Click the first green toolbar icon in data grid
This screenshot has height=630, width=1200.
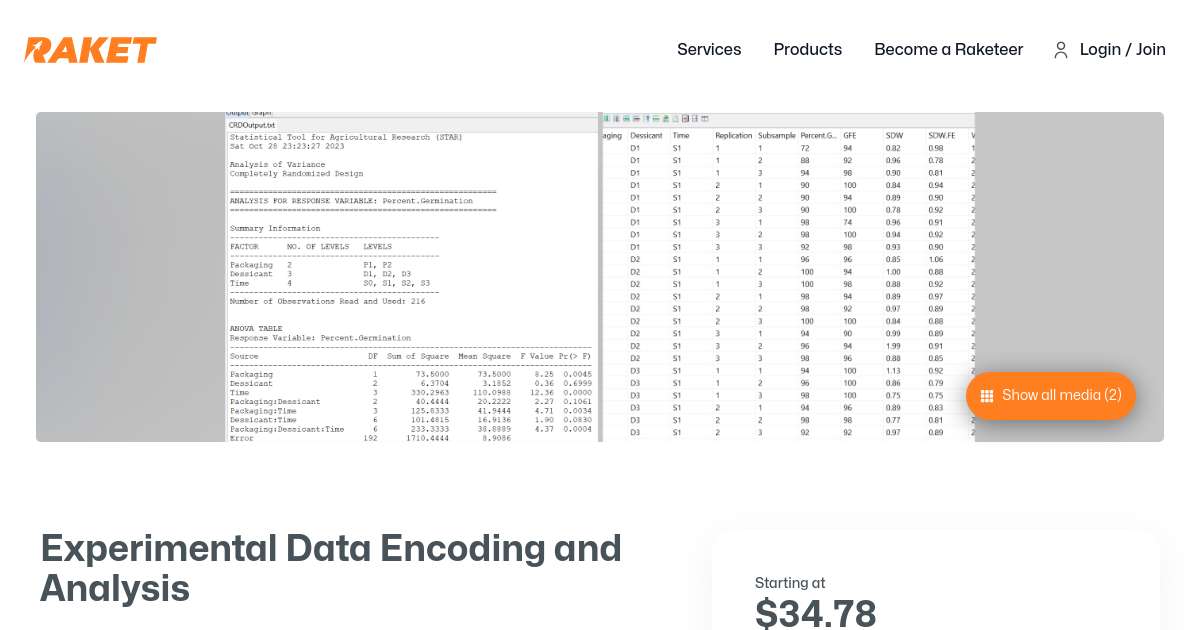(x=607, y=118)
